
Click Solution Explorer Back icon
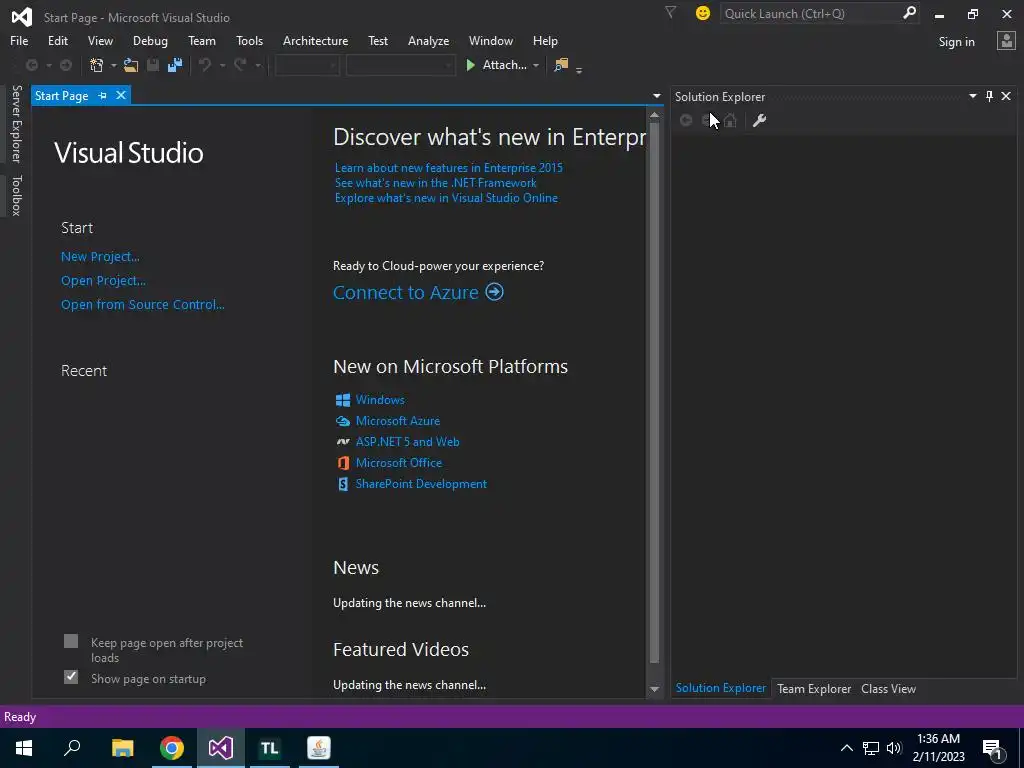pos(686,120)
